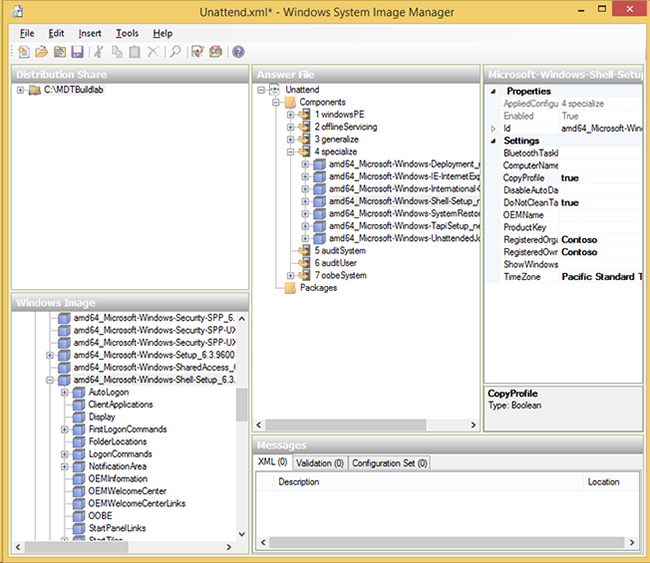The width and height of the screenshot is (650, 563).
Task: Click the TimeZone setting value field
Action: (x=600, y=277)
